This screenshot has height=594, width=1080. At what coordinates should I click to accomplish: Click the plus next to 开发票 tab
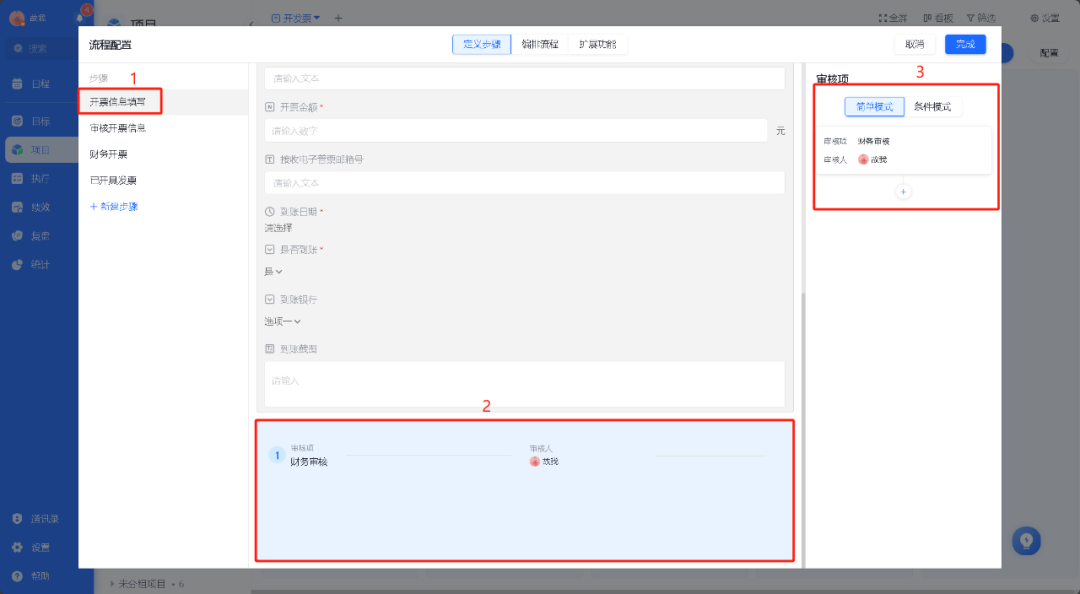338,18
